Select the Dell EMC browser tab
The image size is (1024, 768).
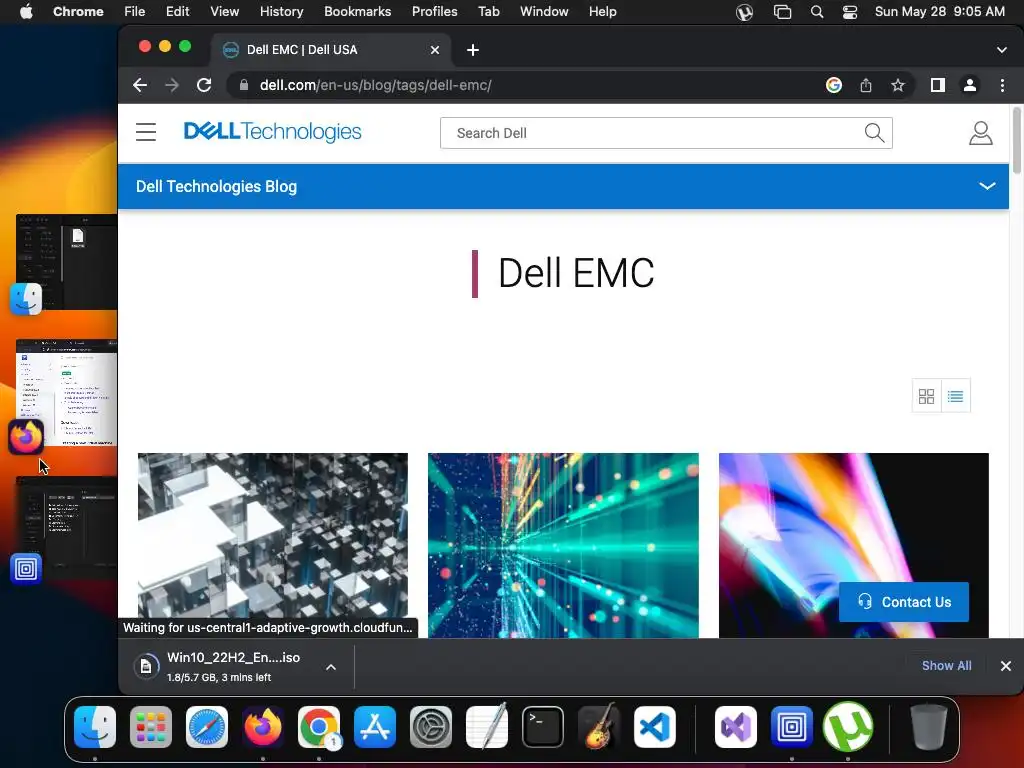coord(331,50)
